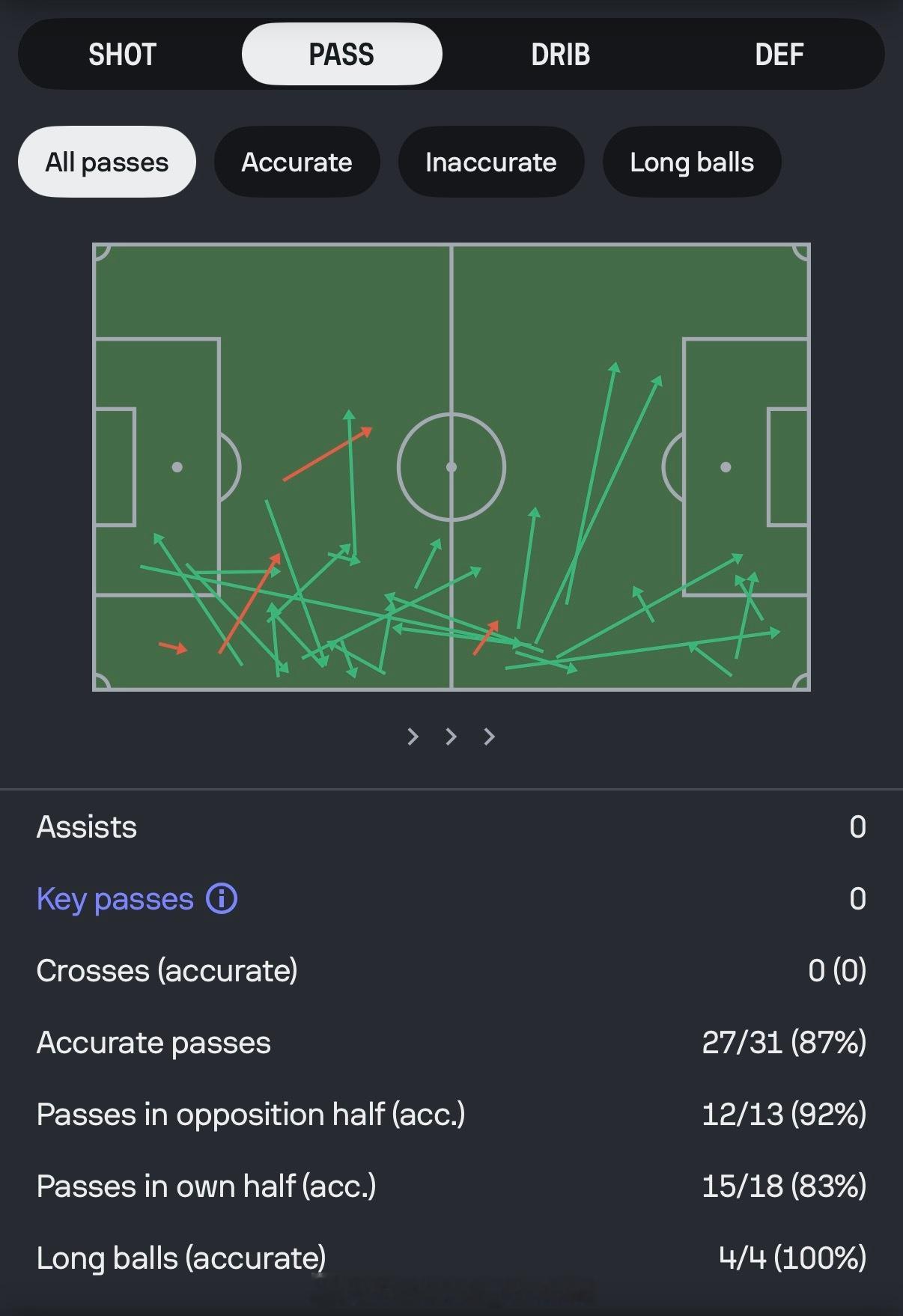Select the PASS tab
This screenshot has height=1316, width=903.
point(341,55)
